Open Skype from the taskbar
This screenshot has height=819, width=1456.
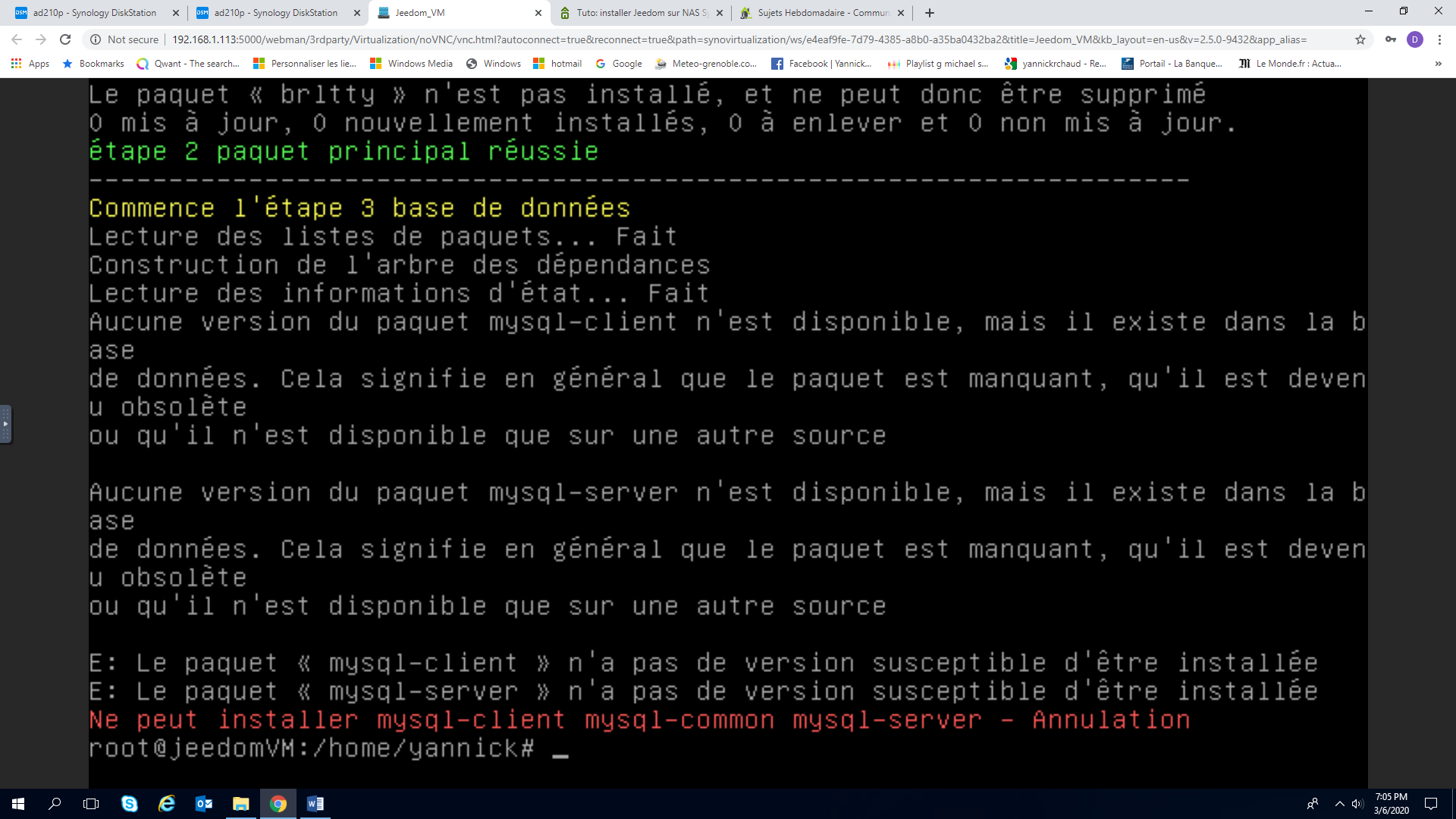pyautogui.click(x=130, y=804)
